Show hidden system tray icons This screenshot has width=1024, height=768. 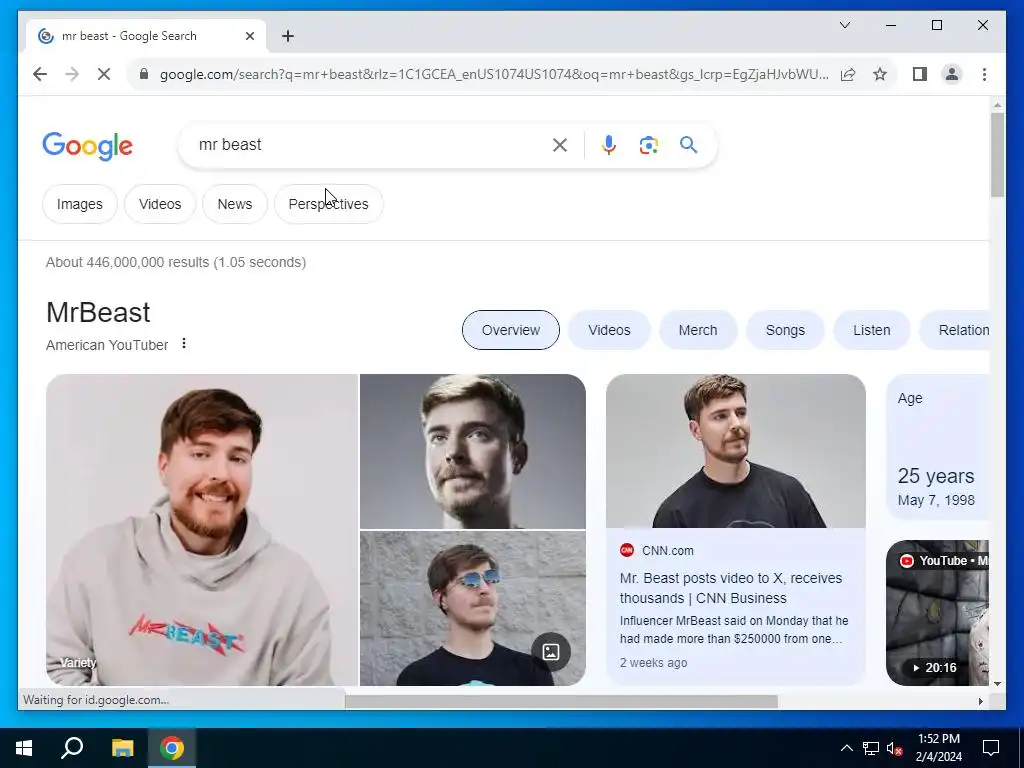coord(846,748)
